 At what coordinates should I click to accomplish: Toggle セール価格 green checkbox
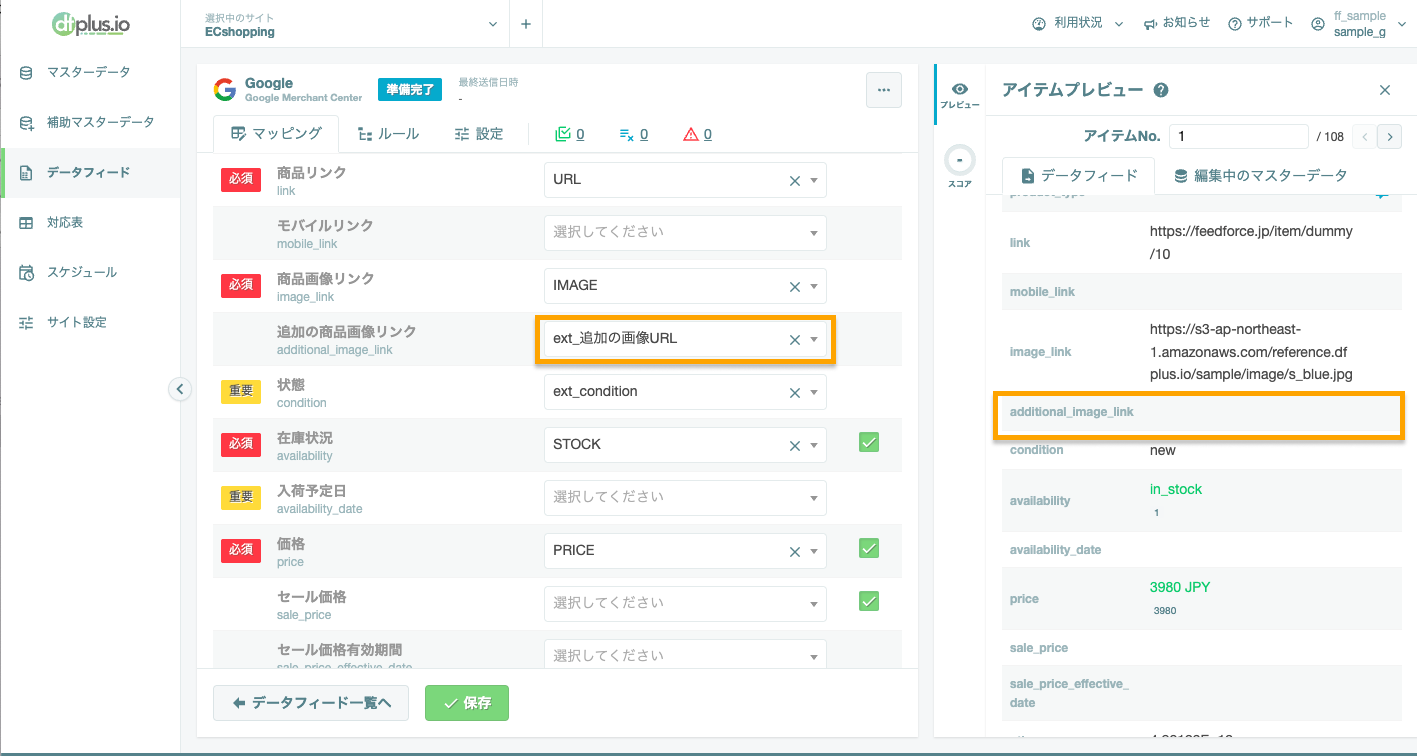pyautogui.click(x=869, y=601)
